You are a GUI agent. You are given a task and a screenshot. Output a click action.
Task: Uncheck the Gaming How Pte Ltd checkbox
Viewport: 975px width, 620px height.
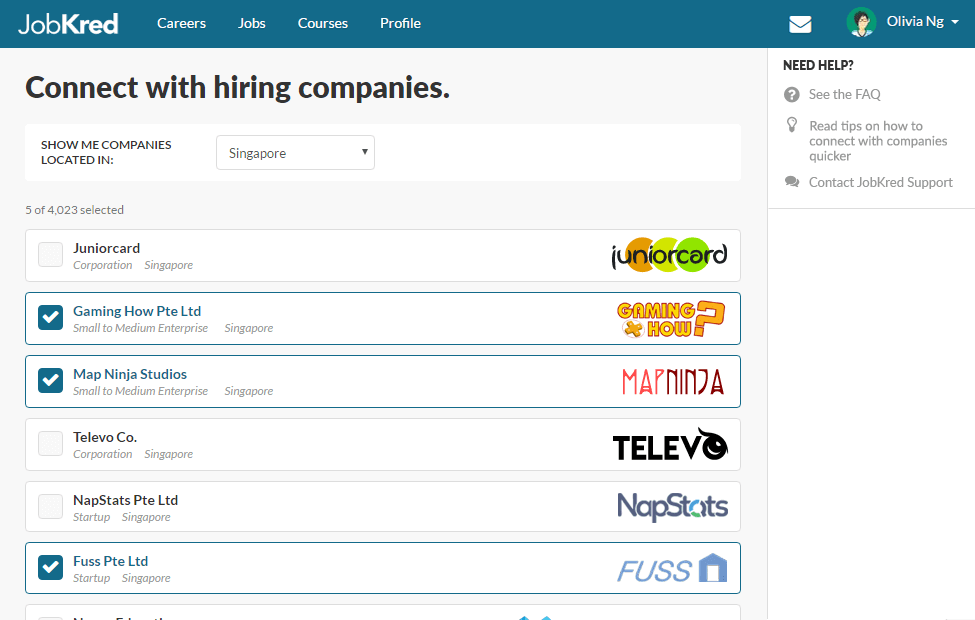coord(50,318)
